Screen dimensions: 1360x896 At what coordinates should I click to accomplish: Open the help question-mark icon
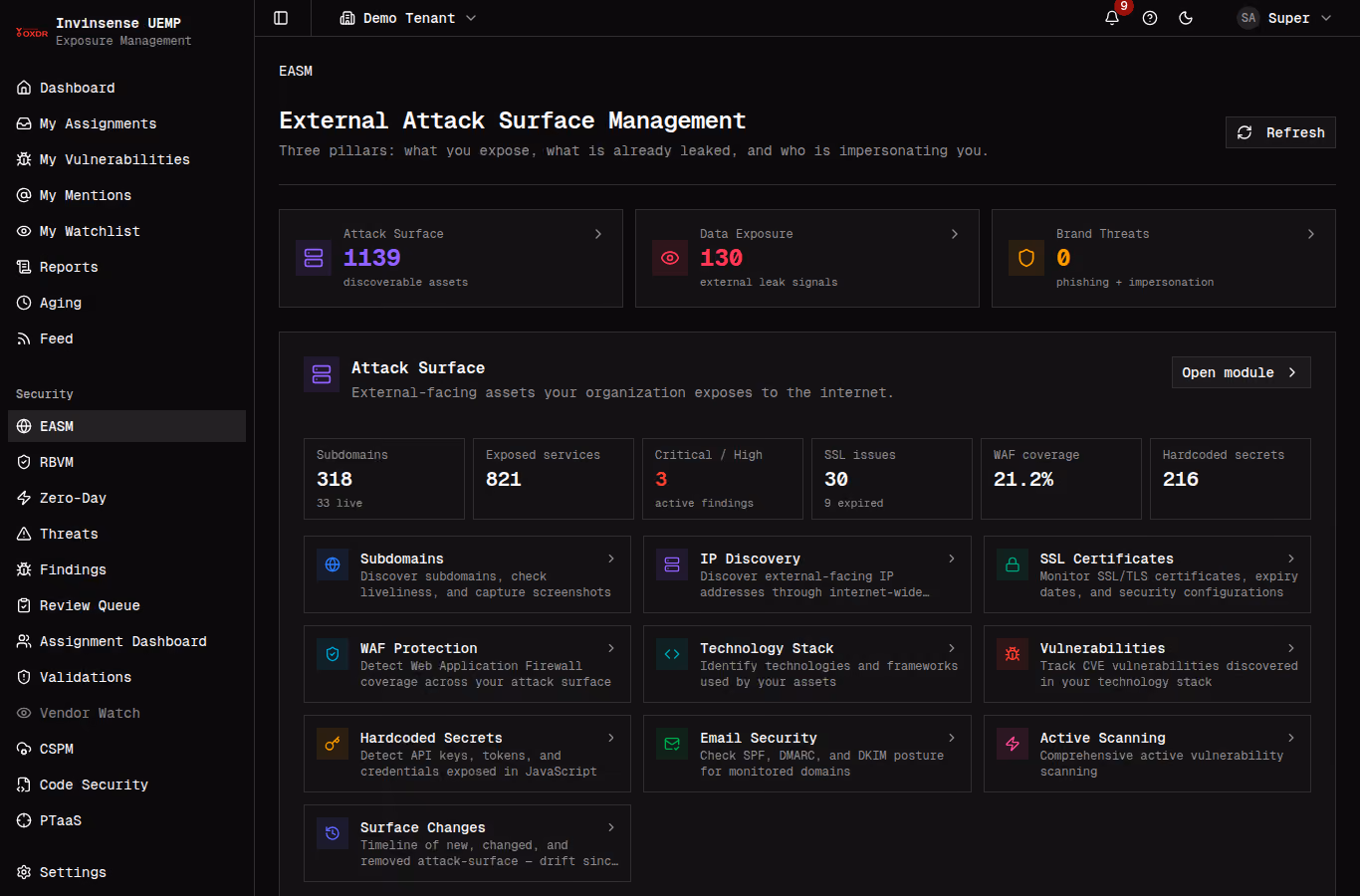[1150, 18]
